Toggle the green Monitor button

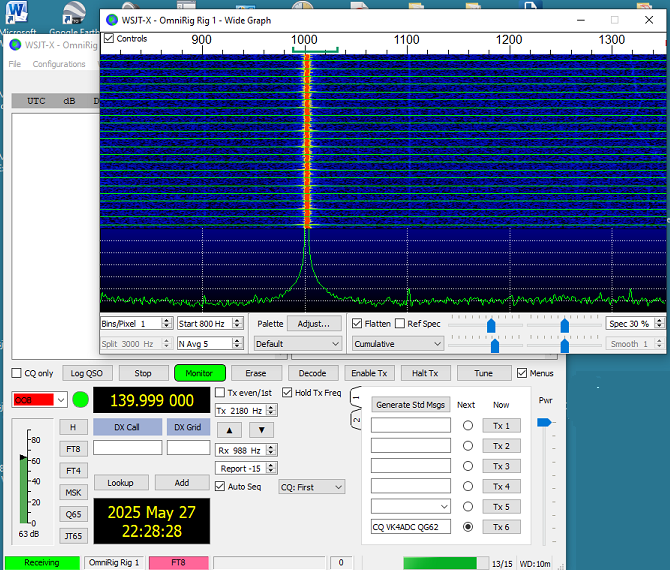tap(199, 373)
